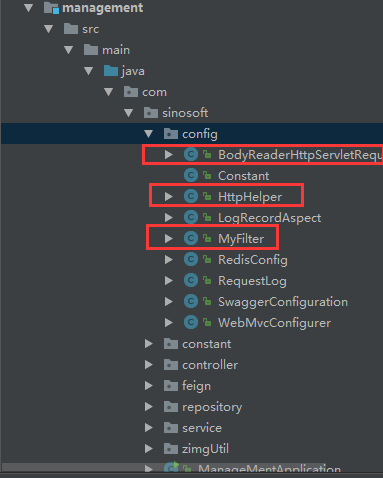Screen dimensions: 383x478
Task: Select the repository package
Action: click(x=212, y=407)
